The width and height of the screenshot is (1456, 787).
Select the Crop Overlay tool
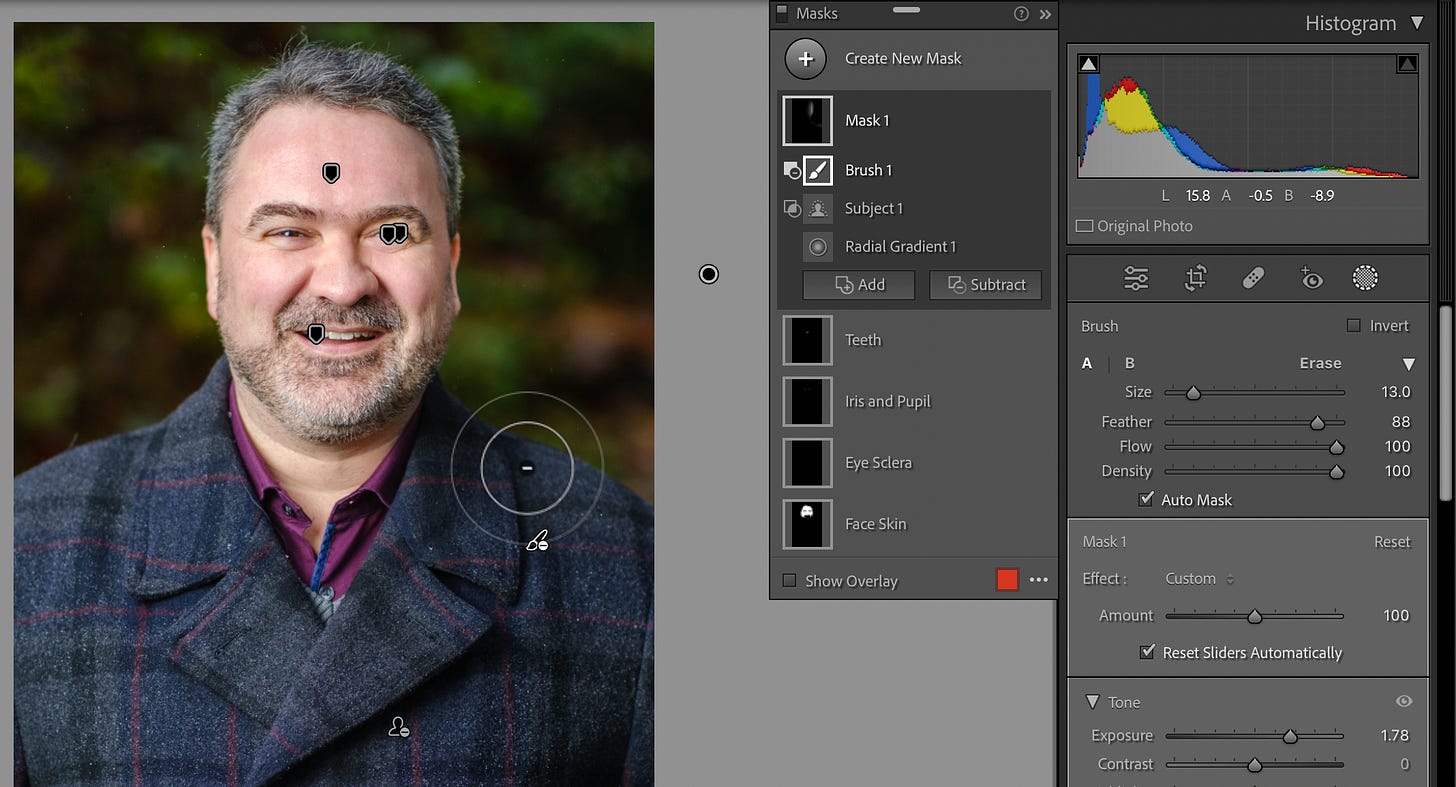[1195, 279]
